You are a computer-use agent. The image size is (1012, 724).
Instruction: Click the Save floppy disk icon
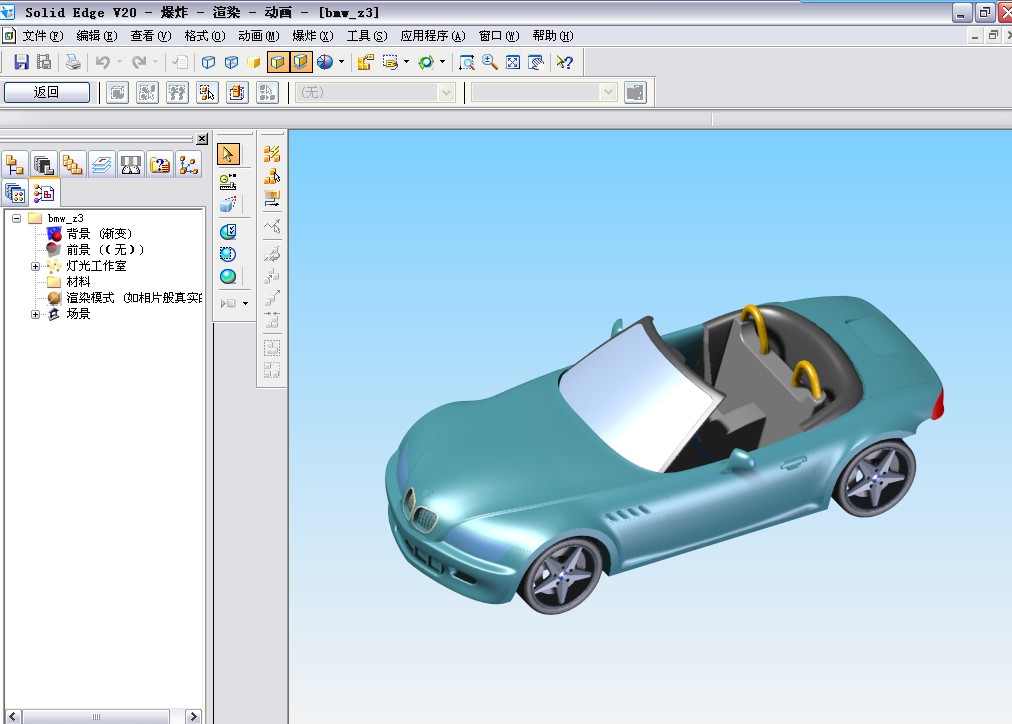(x=21, y=62)
